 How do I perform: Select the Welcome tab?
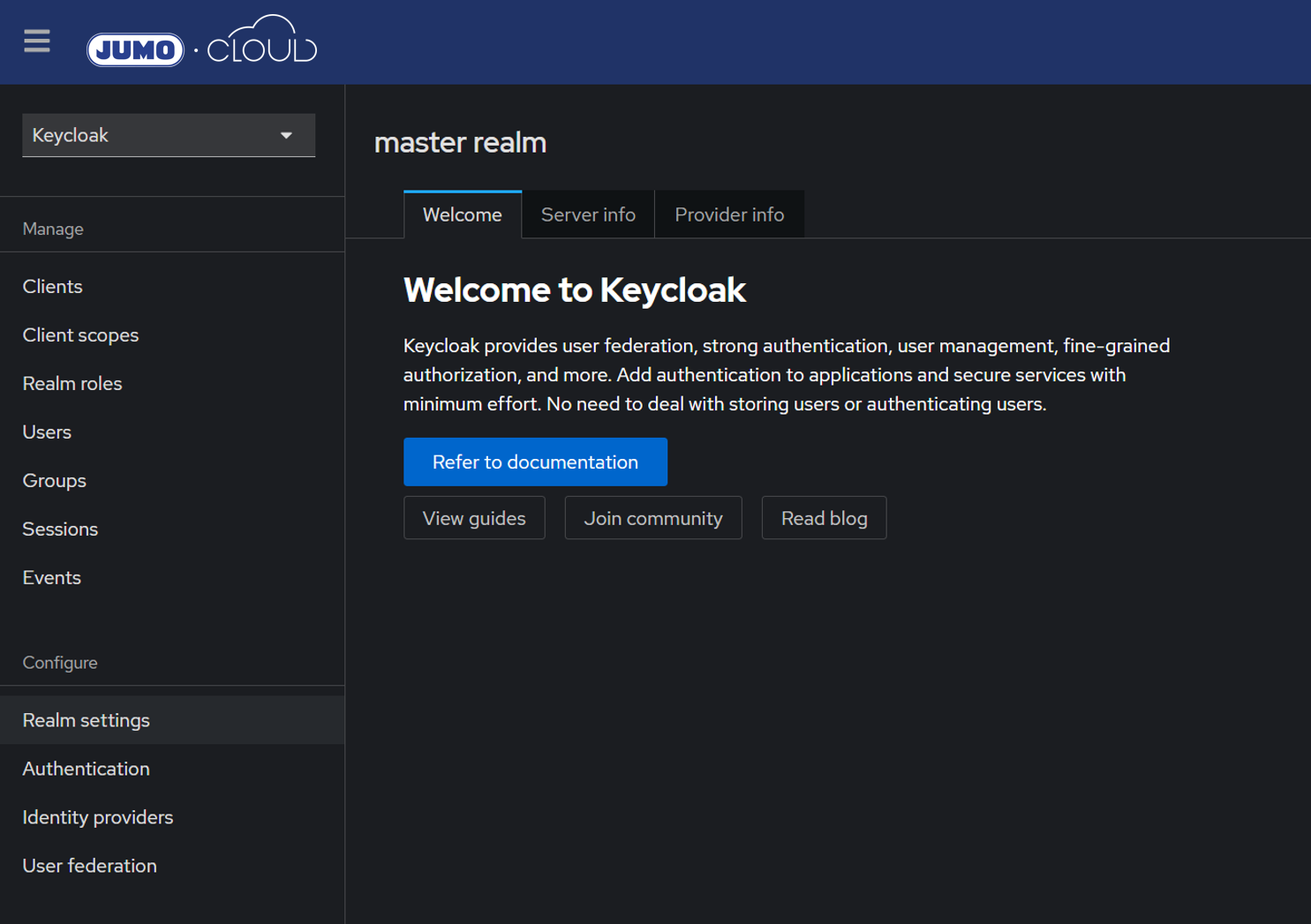point(463,214)
